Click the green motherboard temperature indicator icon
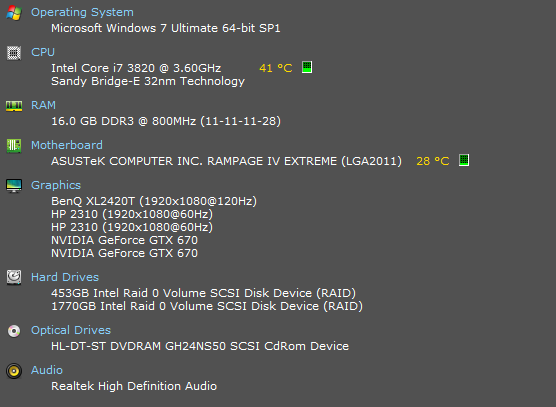The width and height of the screenshot is (556, 407). [x=464, y=160]
